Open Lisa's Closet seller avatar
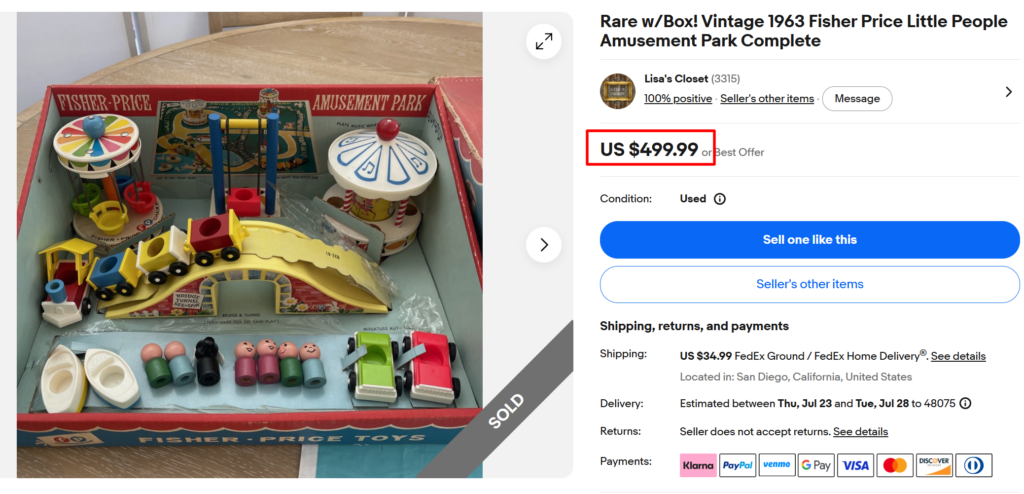Screen dimensions: 1024x494 tap(617, 91)
